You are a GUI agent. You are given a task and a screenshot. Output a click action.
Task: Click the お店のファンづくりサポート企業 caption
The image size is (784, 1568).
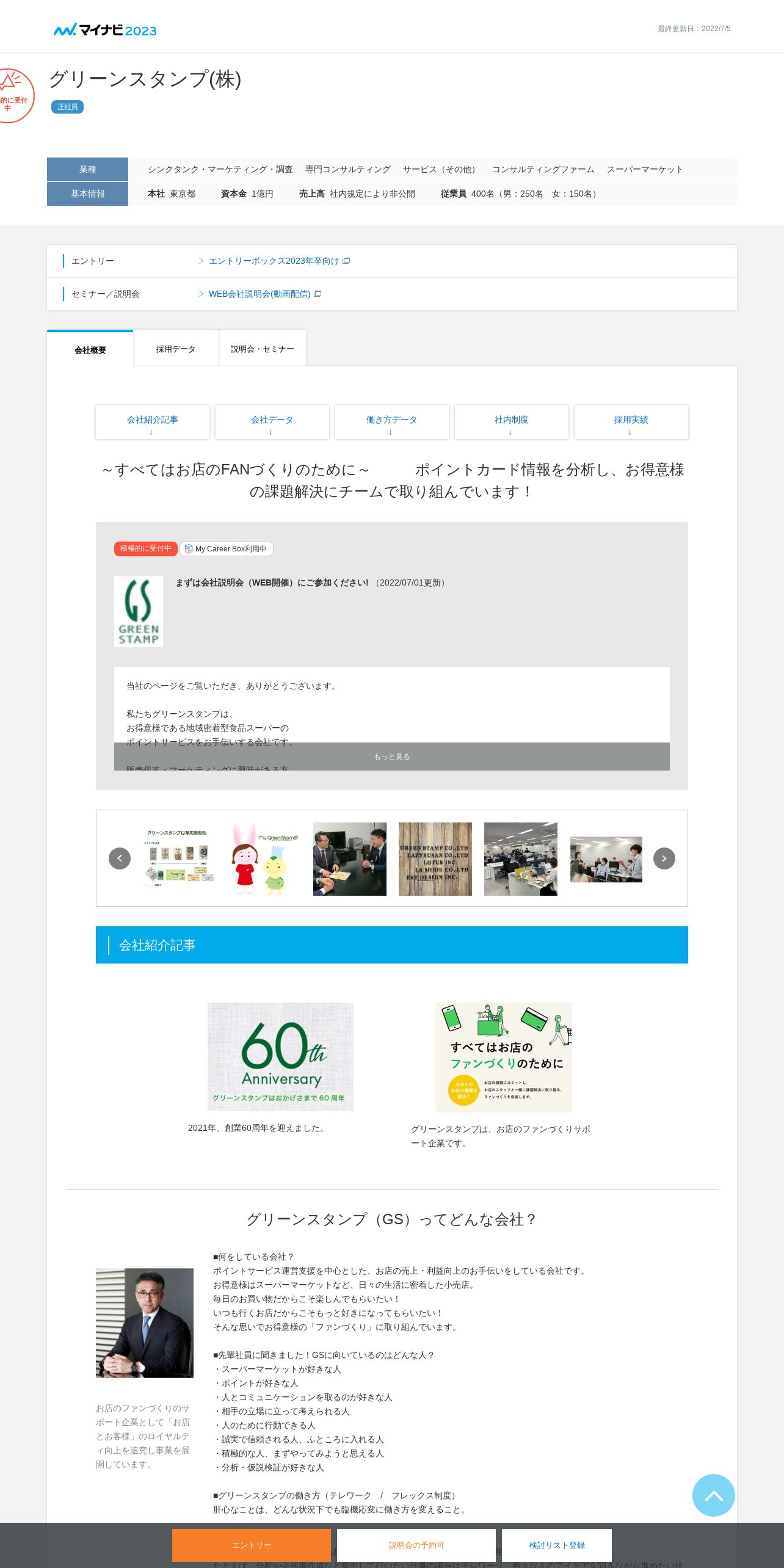pos(501,1136)
